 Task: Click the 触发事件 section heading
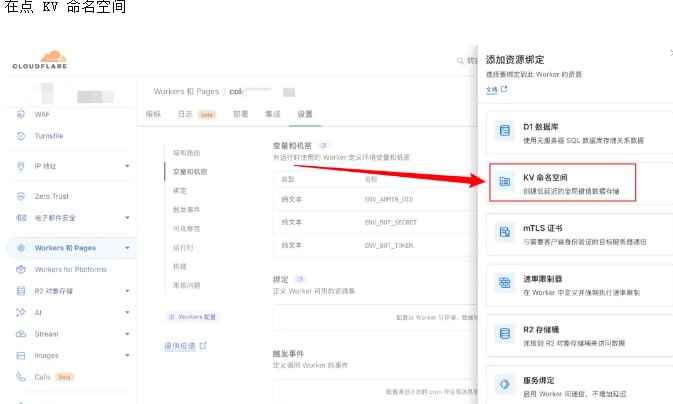coord(288,354)
